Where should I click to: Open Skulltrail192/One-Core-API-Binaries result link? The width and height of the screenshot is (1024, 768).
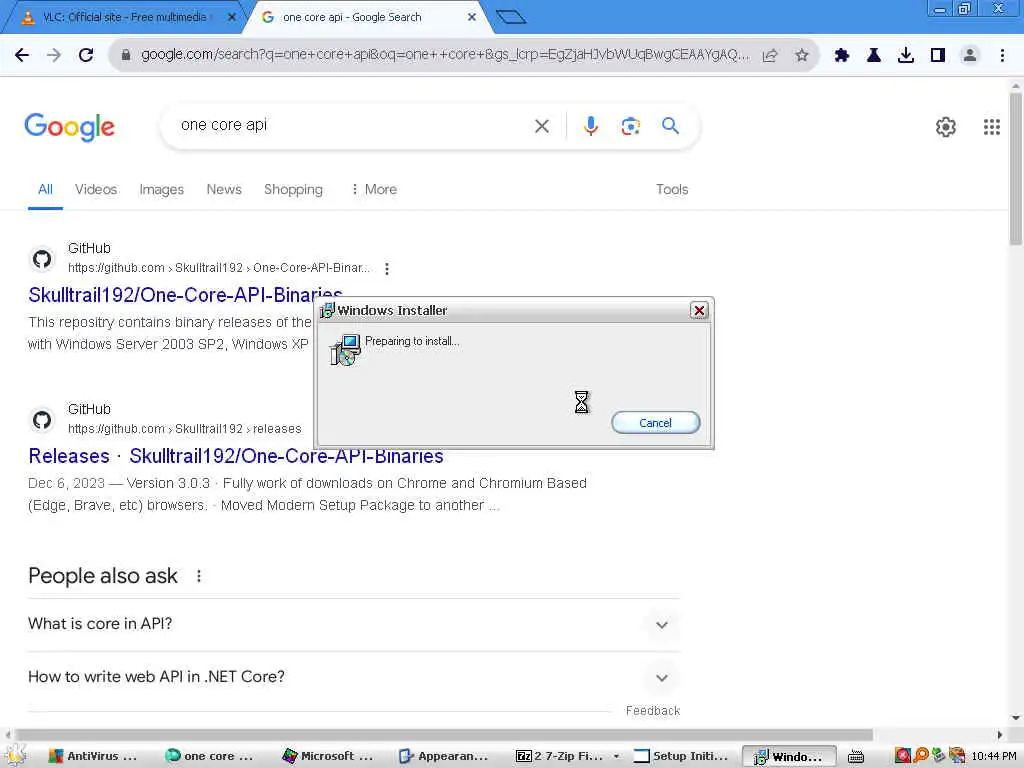click(185, 295)
